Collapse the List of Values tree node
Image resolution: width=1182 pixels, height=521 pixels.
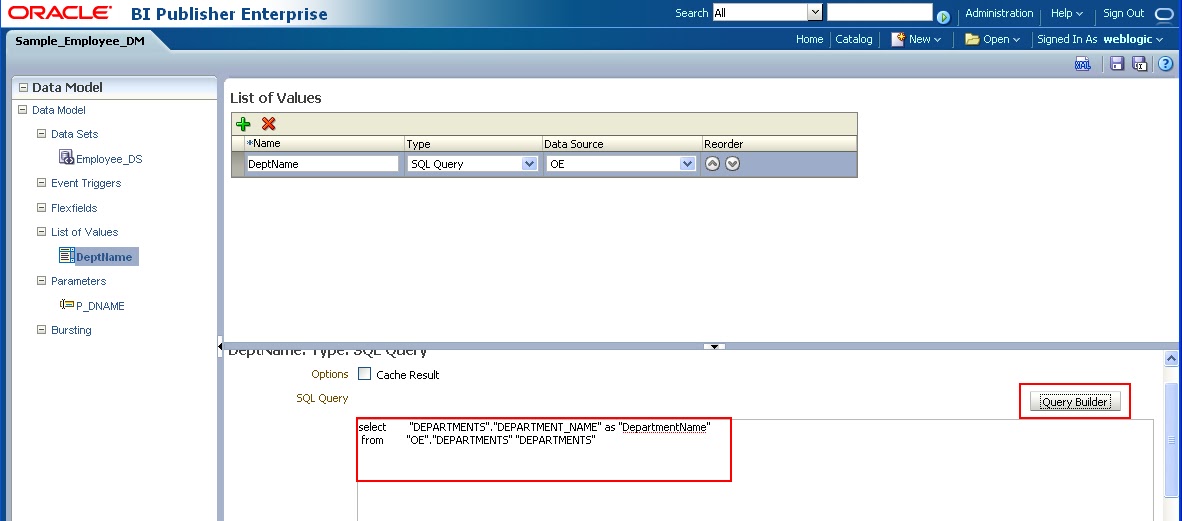click(x=41, y=232)
